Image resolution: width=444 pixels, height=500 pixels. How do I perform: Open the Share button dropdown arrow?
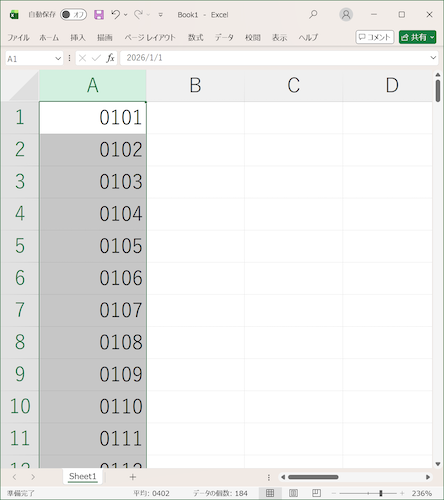[432, 37]
